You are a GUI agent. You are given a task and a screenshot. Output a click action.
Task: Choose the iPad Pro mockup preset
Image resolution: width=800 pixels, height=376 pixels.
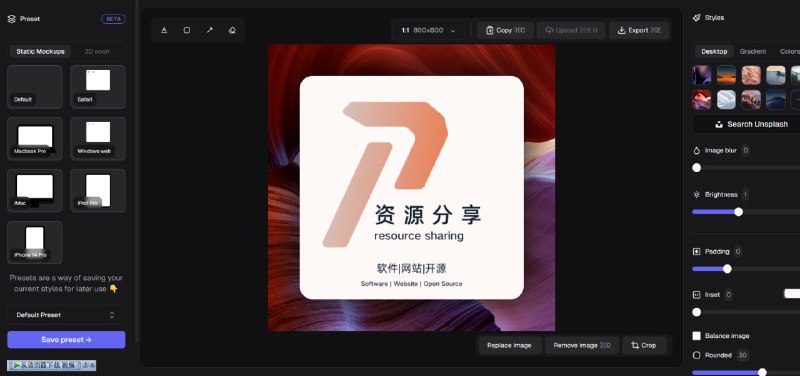[98, 190]
